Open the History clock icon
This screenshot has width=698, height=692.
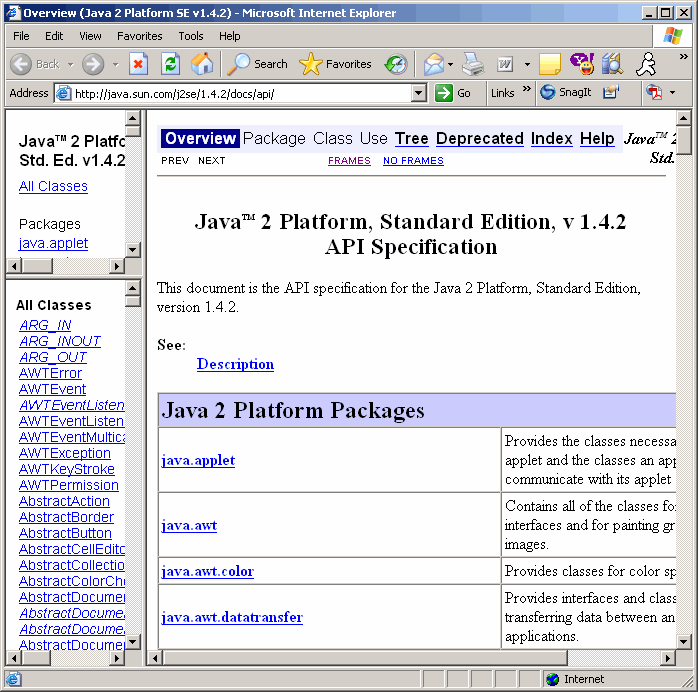click(396, 65)
